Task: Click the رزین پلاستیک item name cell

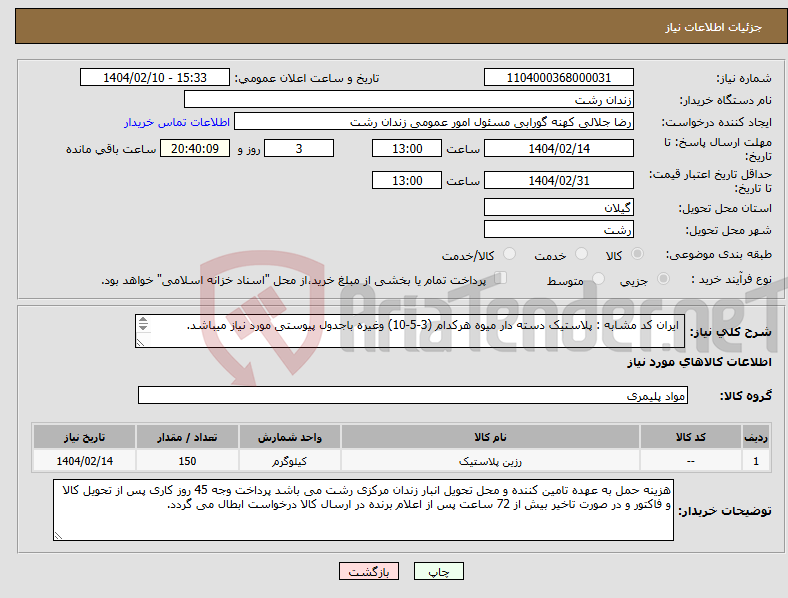Action: point(490,461)
